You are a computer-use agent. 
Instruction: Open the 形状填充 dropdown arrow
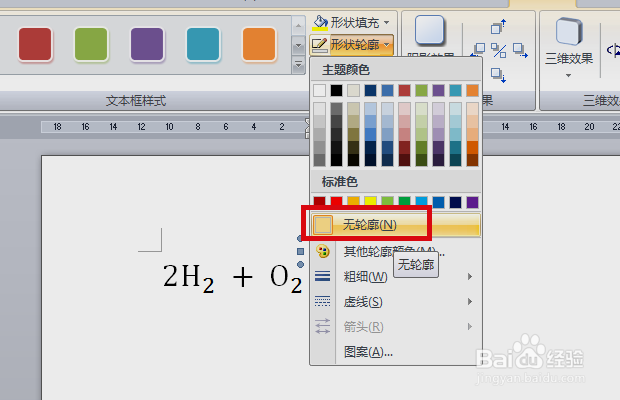387,23
